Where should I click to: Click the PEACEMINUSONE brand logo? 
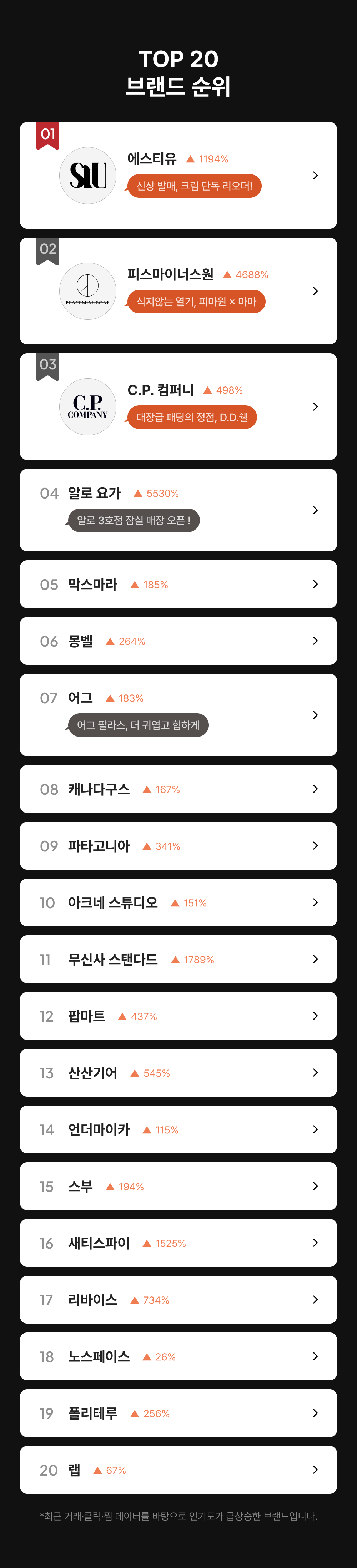pos(88,291)
